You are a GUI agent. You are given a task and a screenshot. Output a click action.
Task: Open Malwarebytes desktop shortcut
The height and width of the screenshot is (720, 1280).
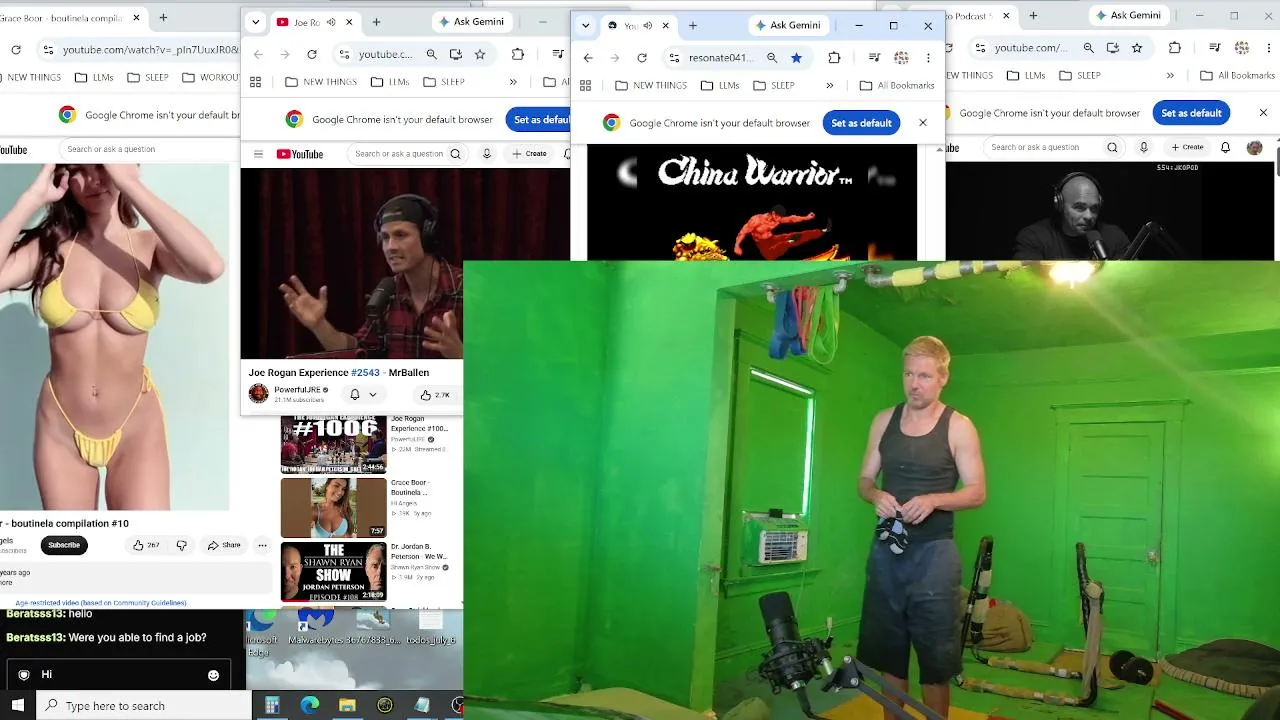pyautogui.click(x=316, y=628)
